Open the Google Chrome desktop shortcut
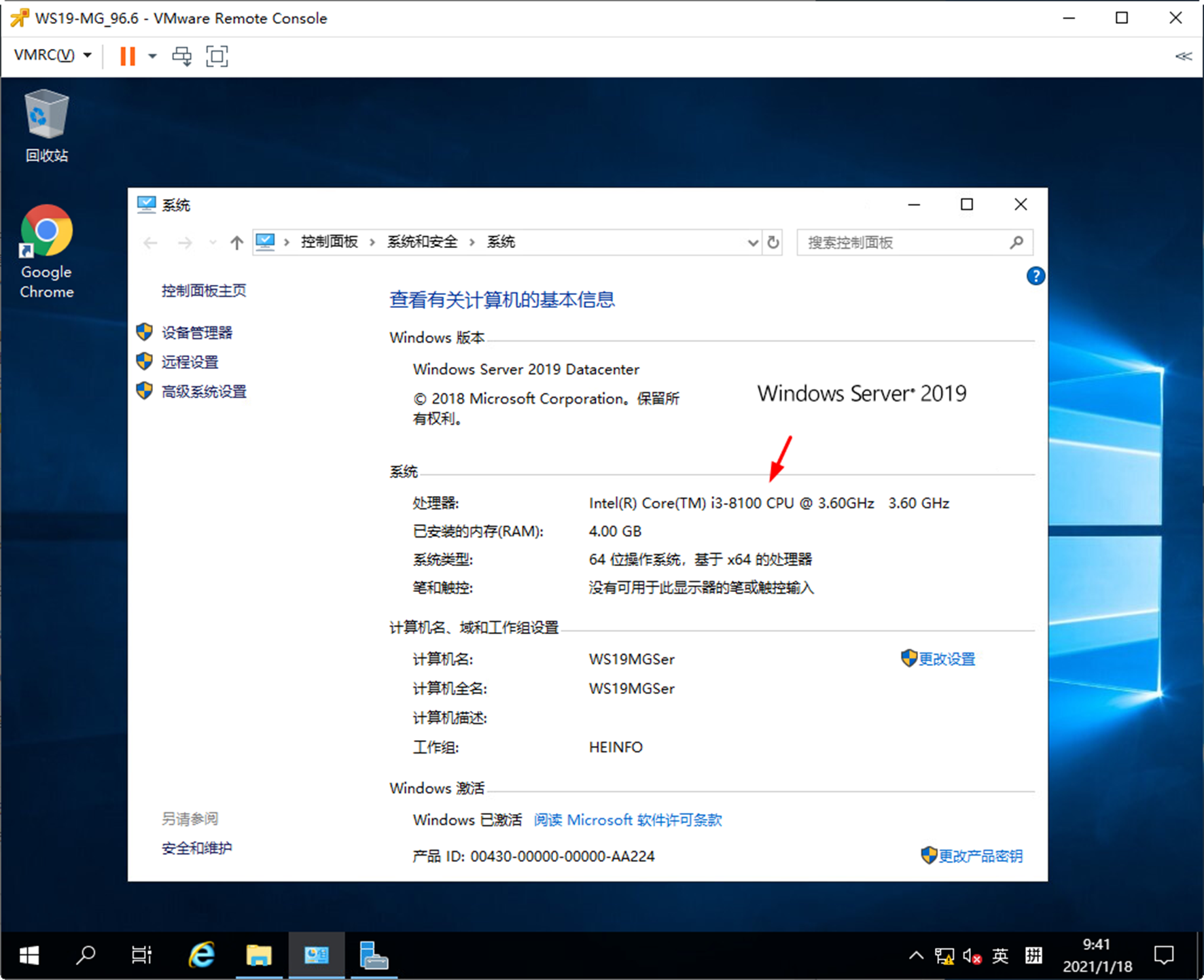The image size is (1204, 980). pos(46,252)
